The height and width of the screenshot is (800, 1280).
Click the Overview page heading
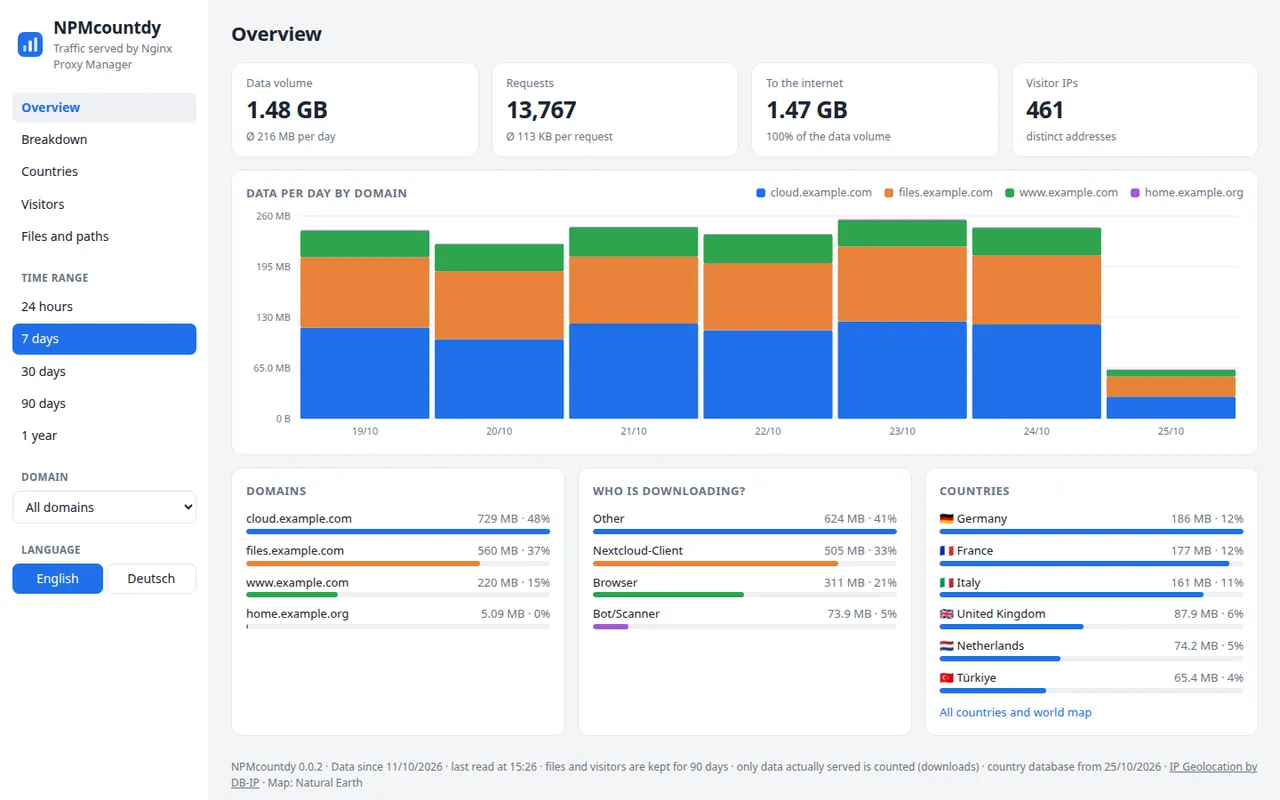[276, 34]
